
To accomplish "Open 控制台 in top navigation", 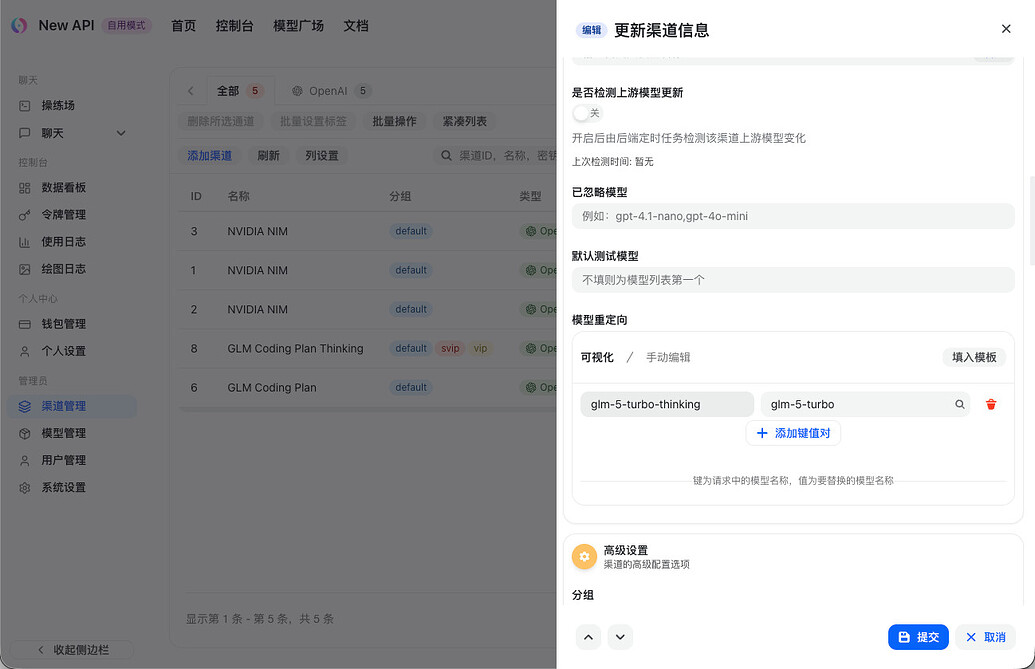I will pos(234,26).
